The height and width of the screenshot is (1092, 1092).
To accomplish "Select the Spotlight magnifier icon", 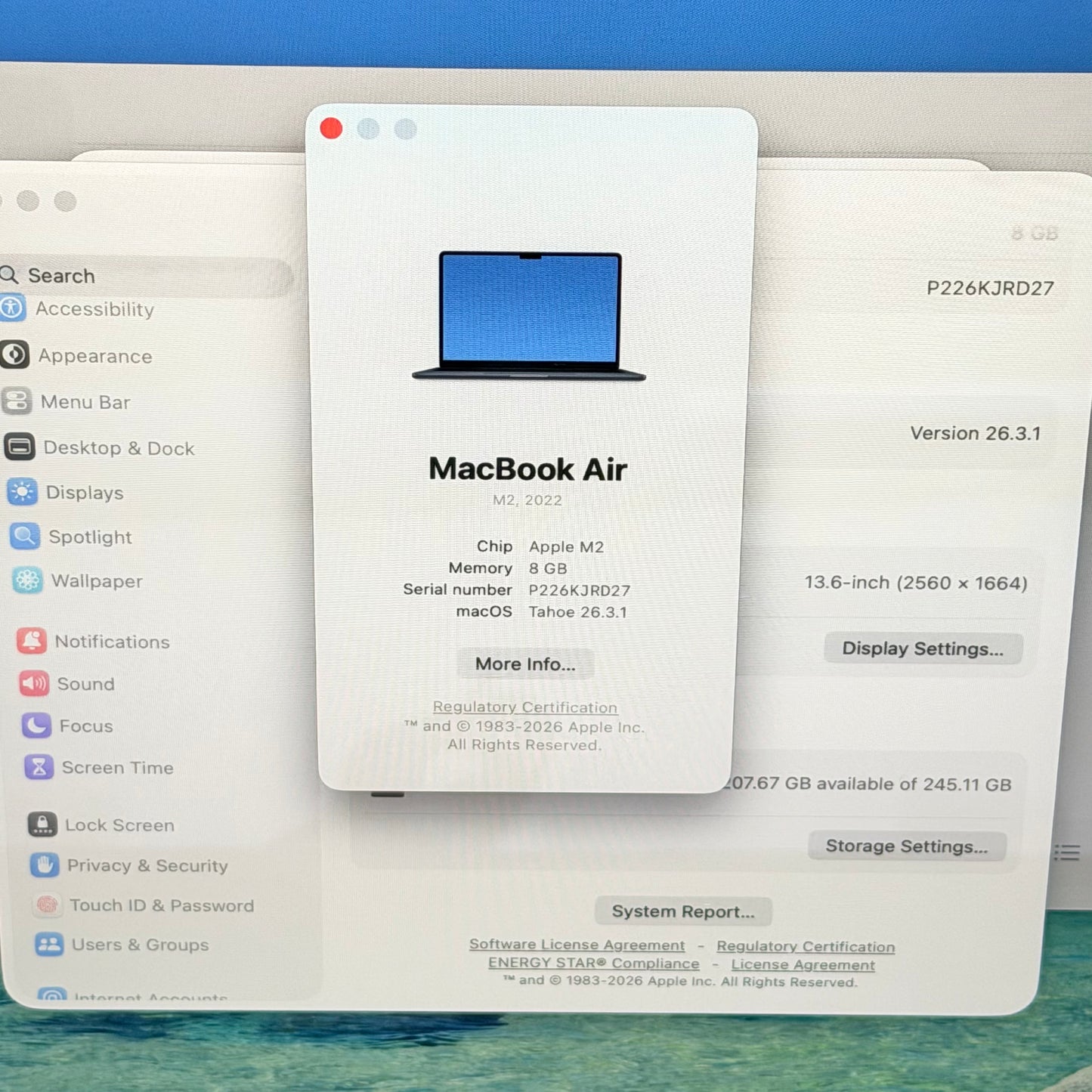I will 25,537.
